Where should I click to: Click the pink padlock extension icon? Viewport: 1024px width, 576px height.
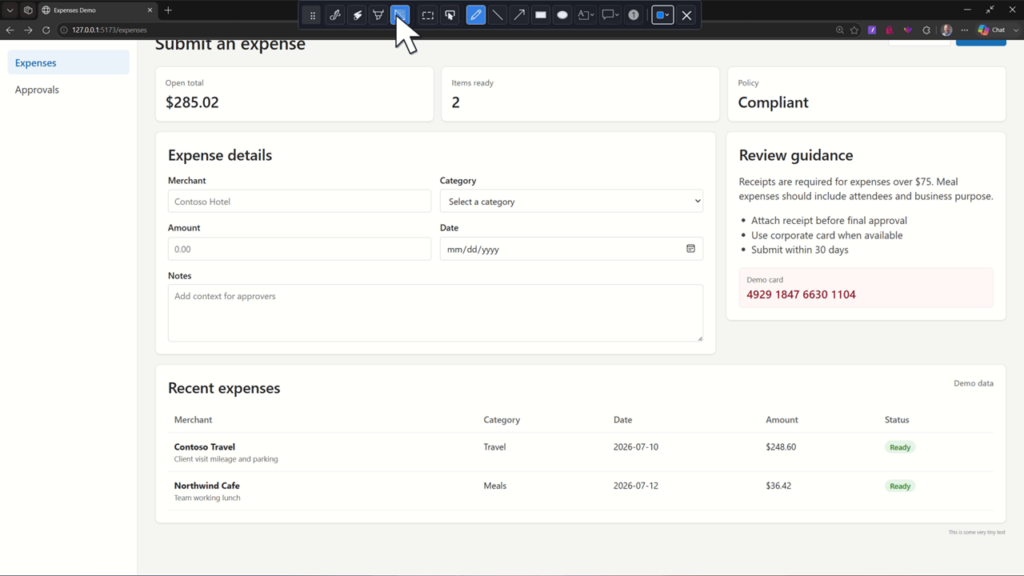[889, 30]
